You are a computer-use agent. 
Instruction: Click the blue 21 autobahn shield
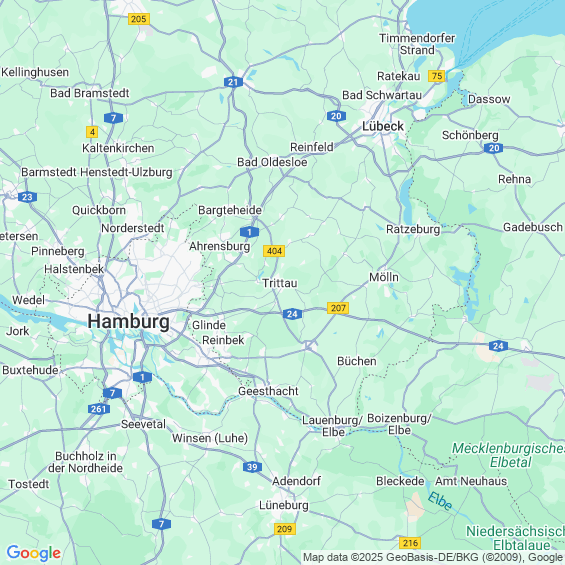coord(233,82)
